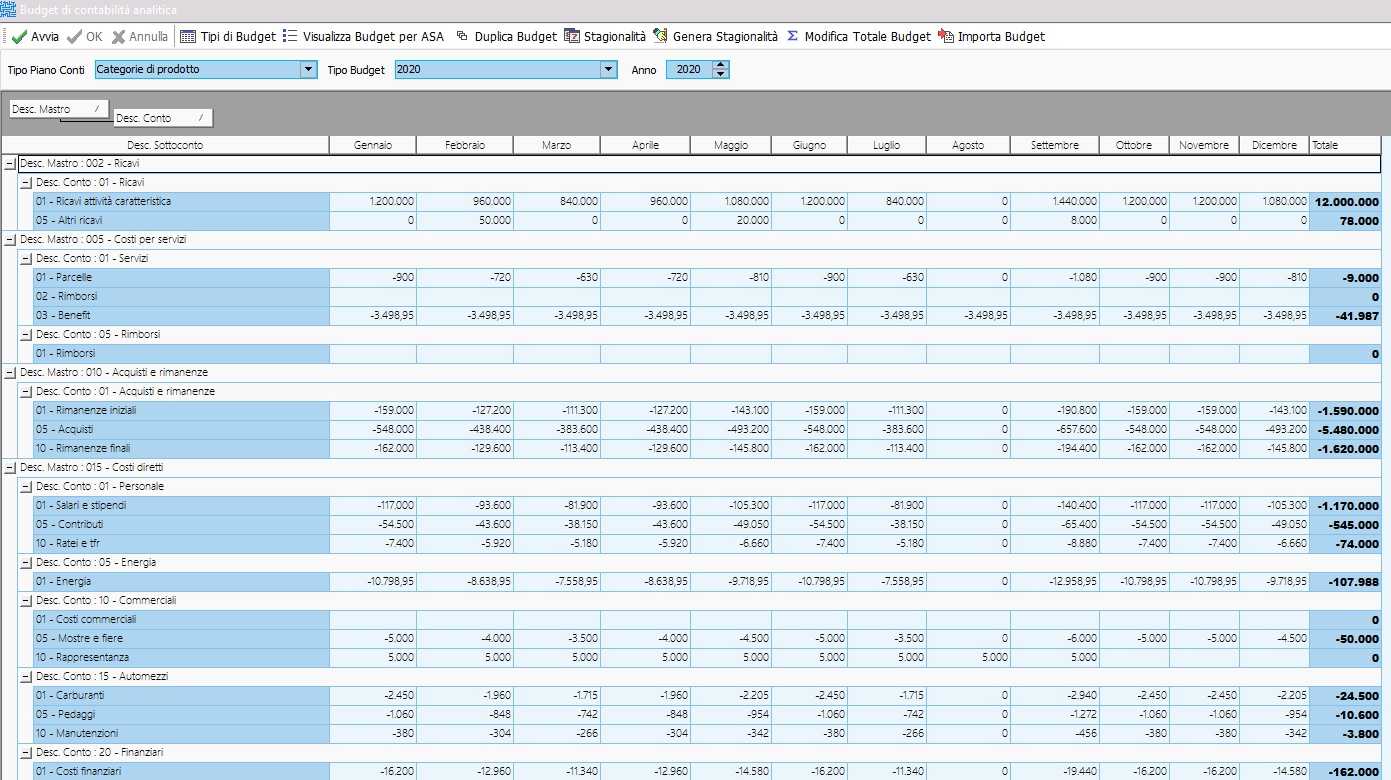Viewport: 1391px width, 780px height.
Task: Click the Dicembre column header
Action: [1274, 145]
